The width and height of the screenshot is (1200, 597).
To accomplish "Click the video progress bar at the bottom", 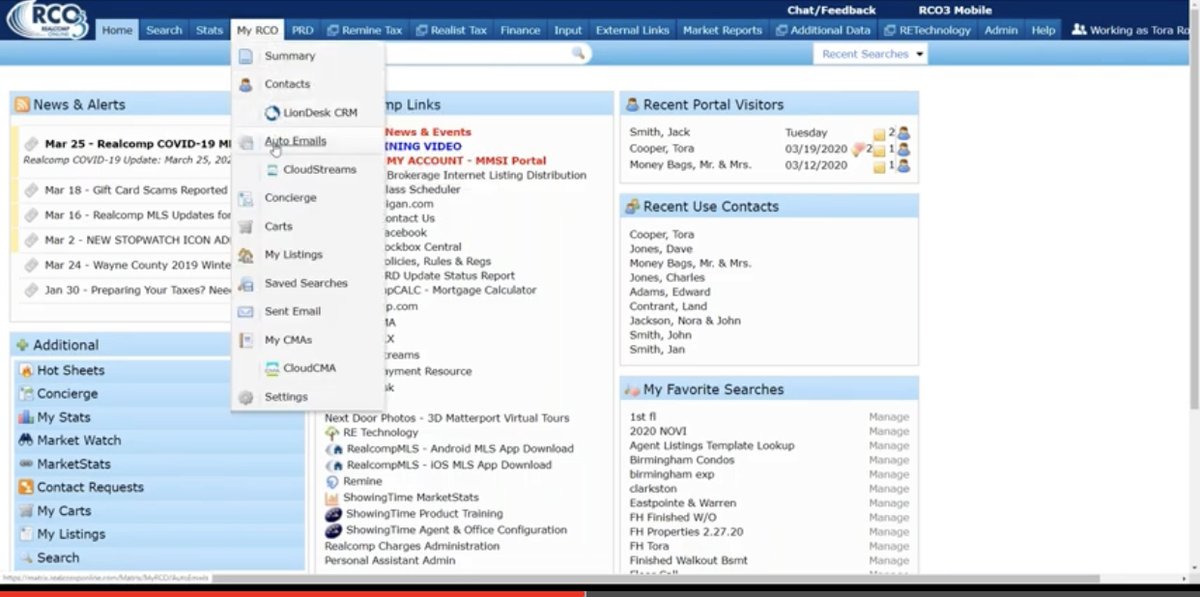I will pos(600,593).
